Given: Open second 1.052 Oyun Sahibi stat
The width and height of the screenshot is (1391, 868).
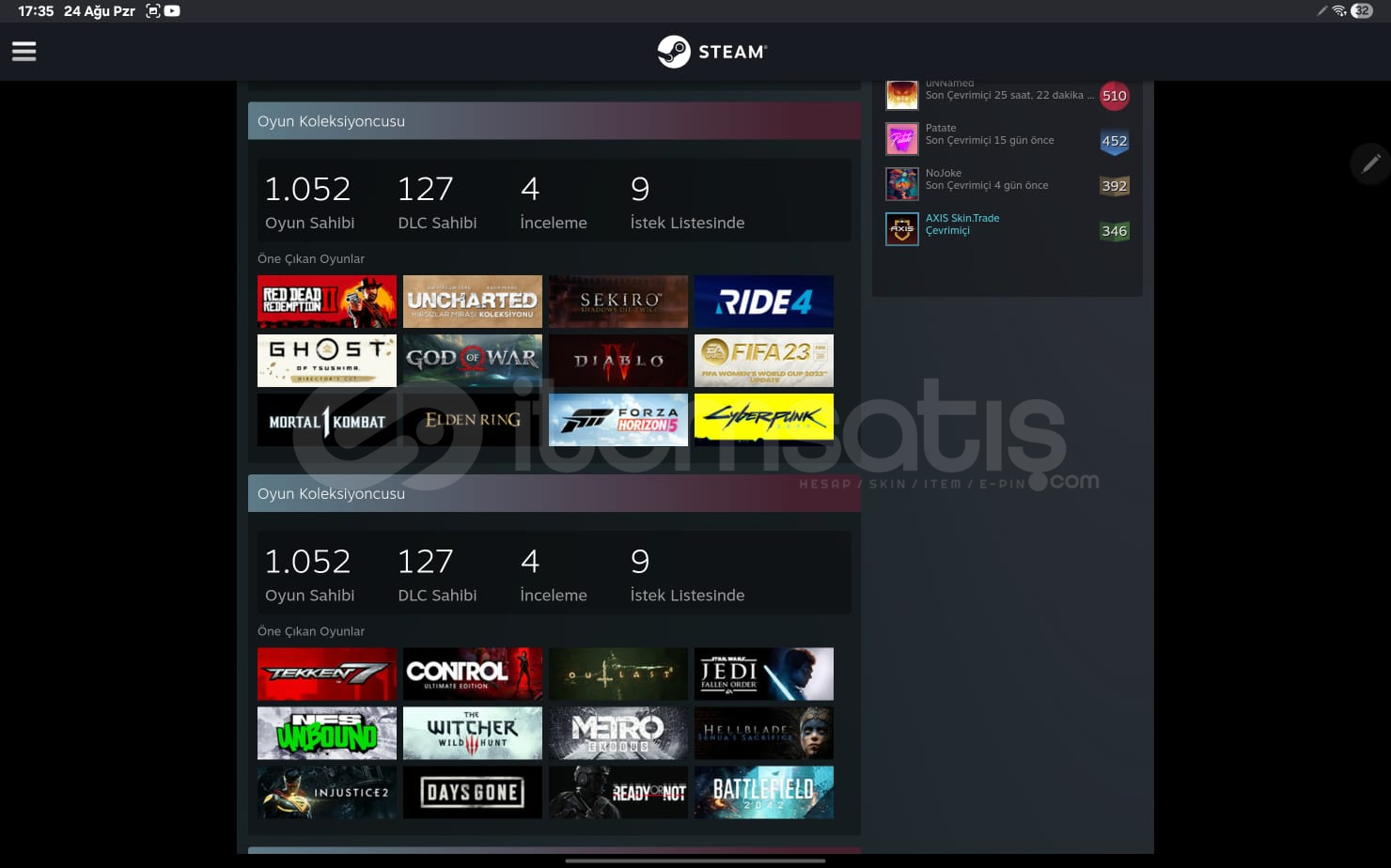Looking at the screenshot, I should (x=309, y=575).
